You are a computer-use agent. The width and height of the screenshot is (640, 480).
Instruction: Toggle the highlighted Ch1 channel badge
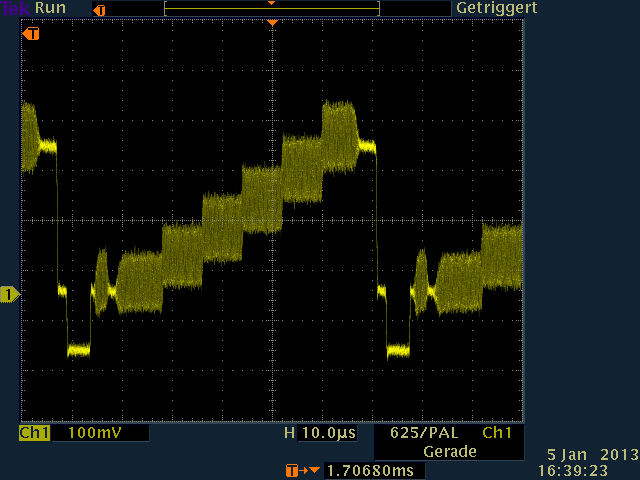coord(34,433)
